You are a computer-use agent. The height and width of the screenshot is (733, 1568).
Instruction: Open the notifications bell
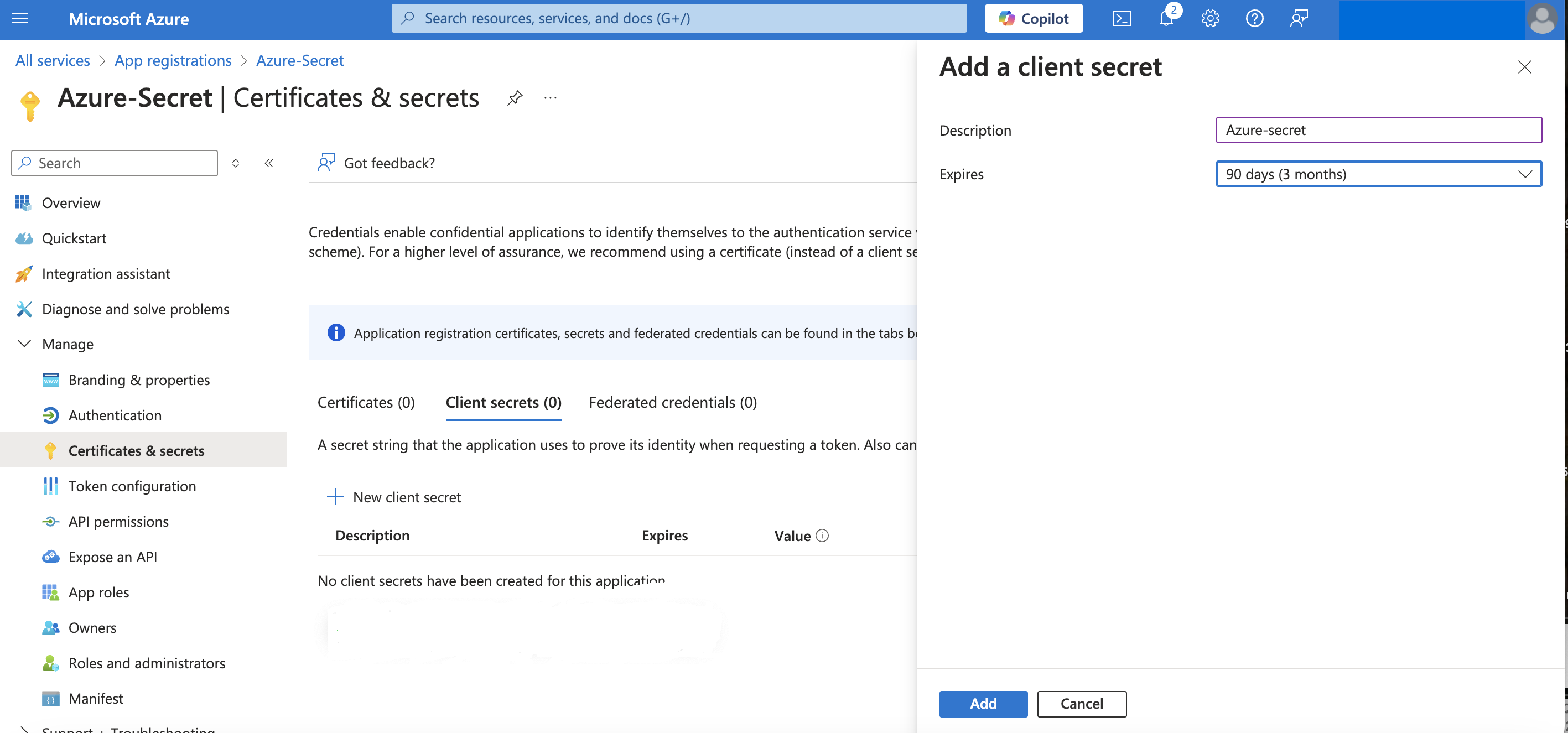[x=1166, y=18]
